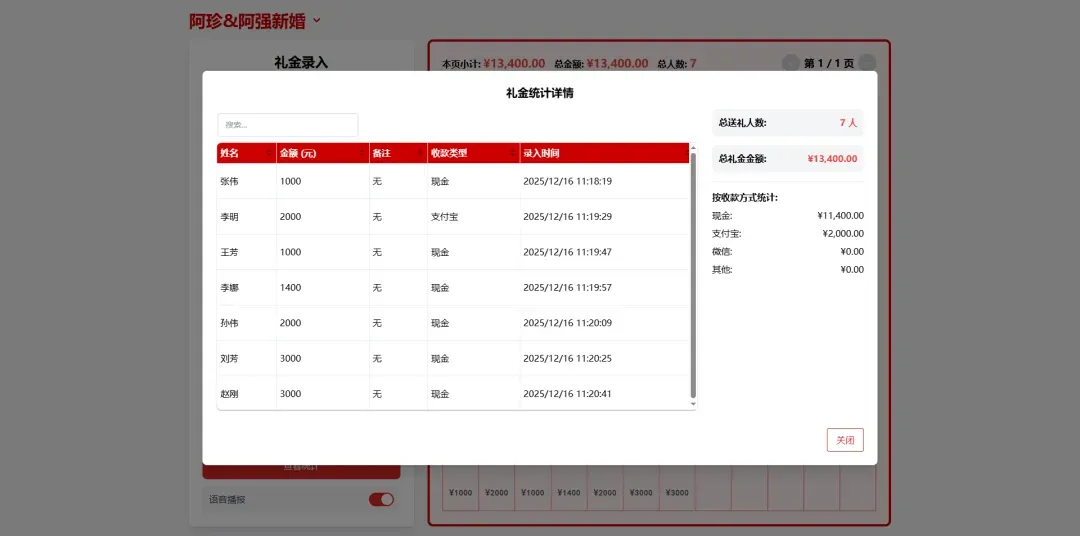The width and height of the screenshot is (1080, 536).
Task: Click timestamp 2025/12/16 11:20:41
Action: [568, 394]
